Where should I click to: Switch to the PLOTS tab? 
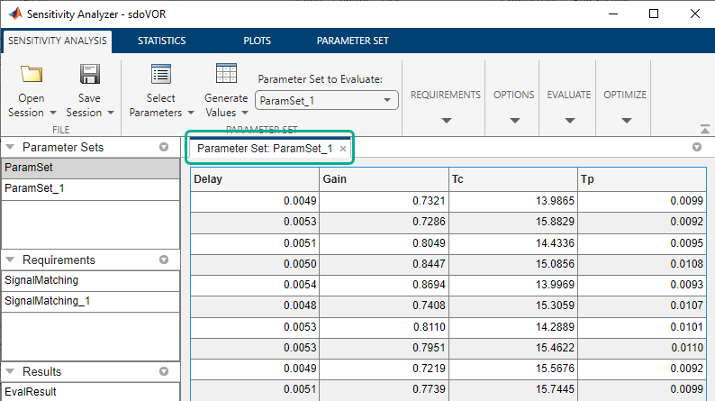(256, 41)
